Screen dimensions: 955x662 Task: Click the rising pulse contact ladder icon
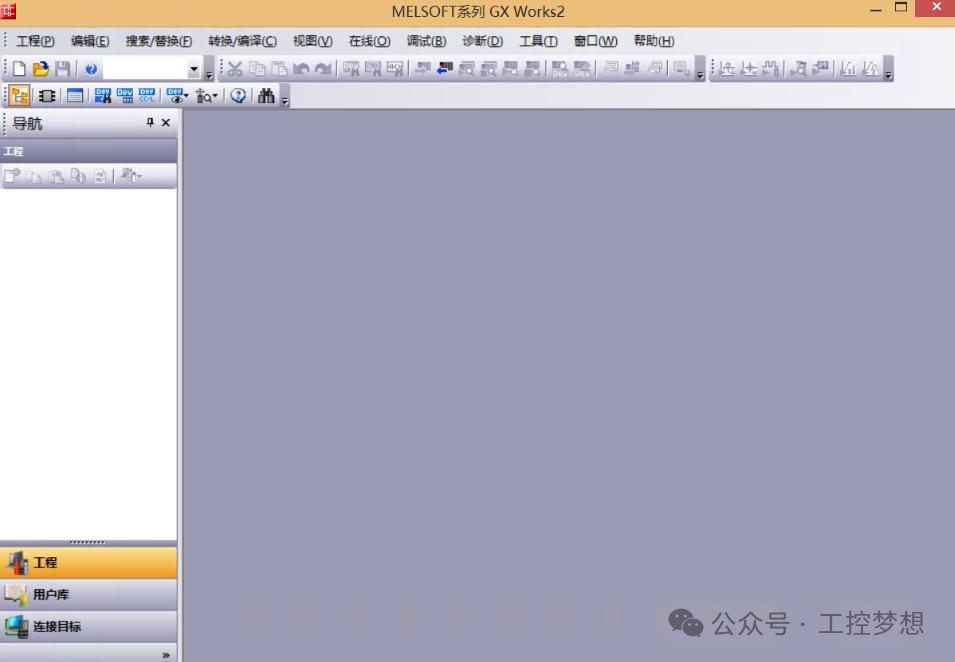[727, 69]
